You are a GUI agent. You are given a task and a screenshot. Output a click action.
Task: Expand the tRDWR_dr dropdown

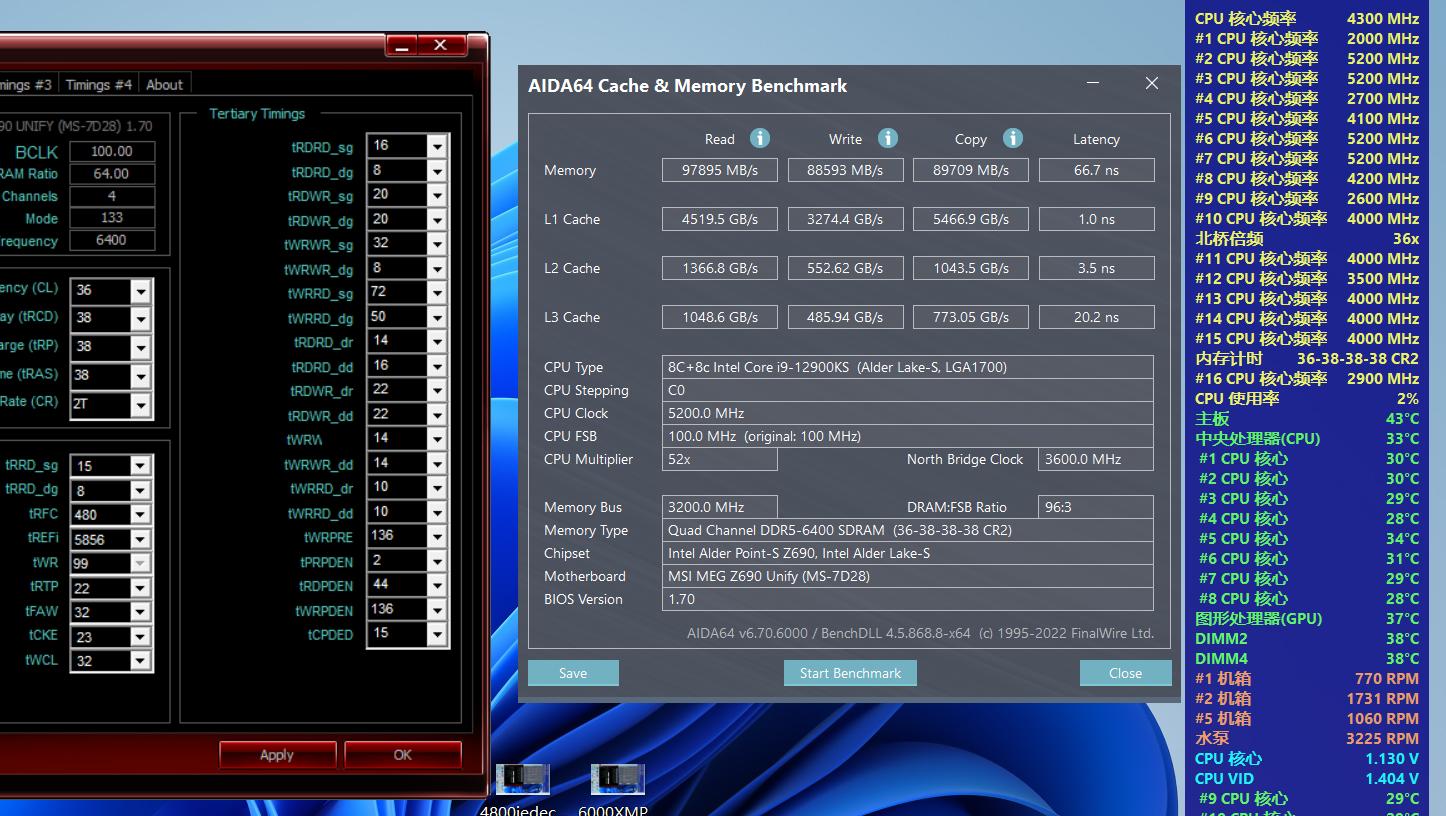[436, 391]
